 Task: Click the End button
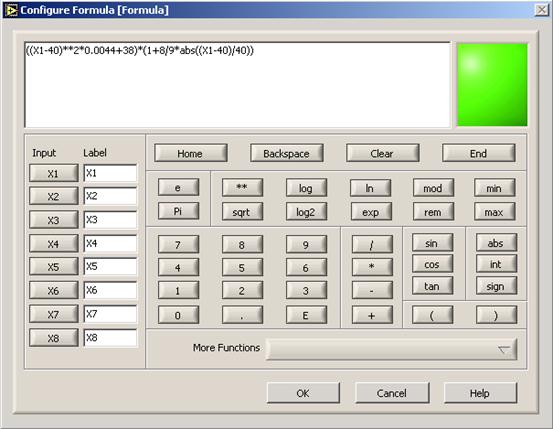pos(479,153)
